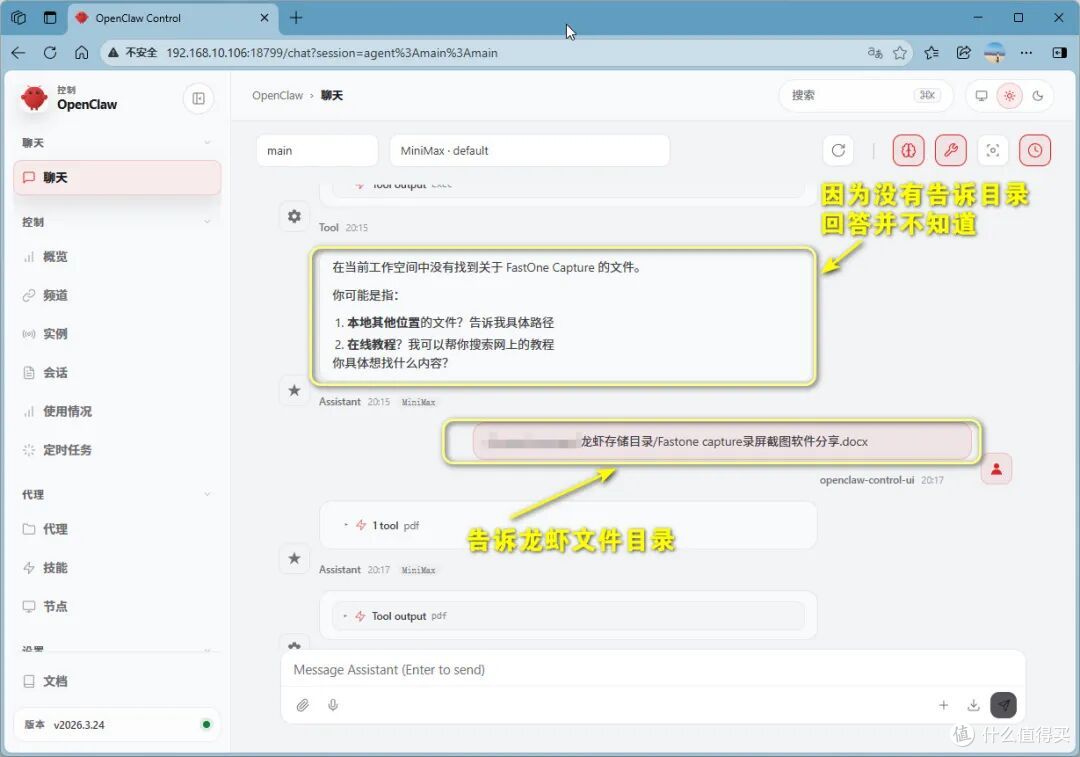Switch to light theme sun icon
This screenshot has width=1080, height=757.
pos(1010,96)
